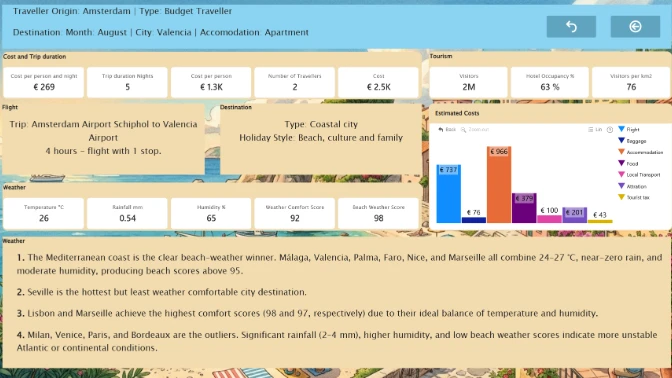This screenshot has height=378, width=672.
Task: Click the Temperature °C 26 card
Action: point(44,213)
